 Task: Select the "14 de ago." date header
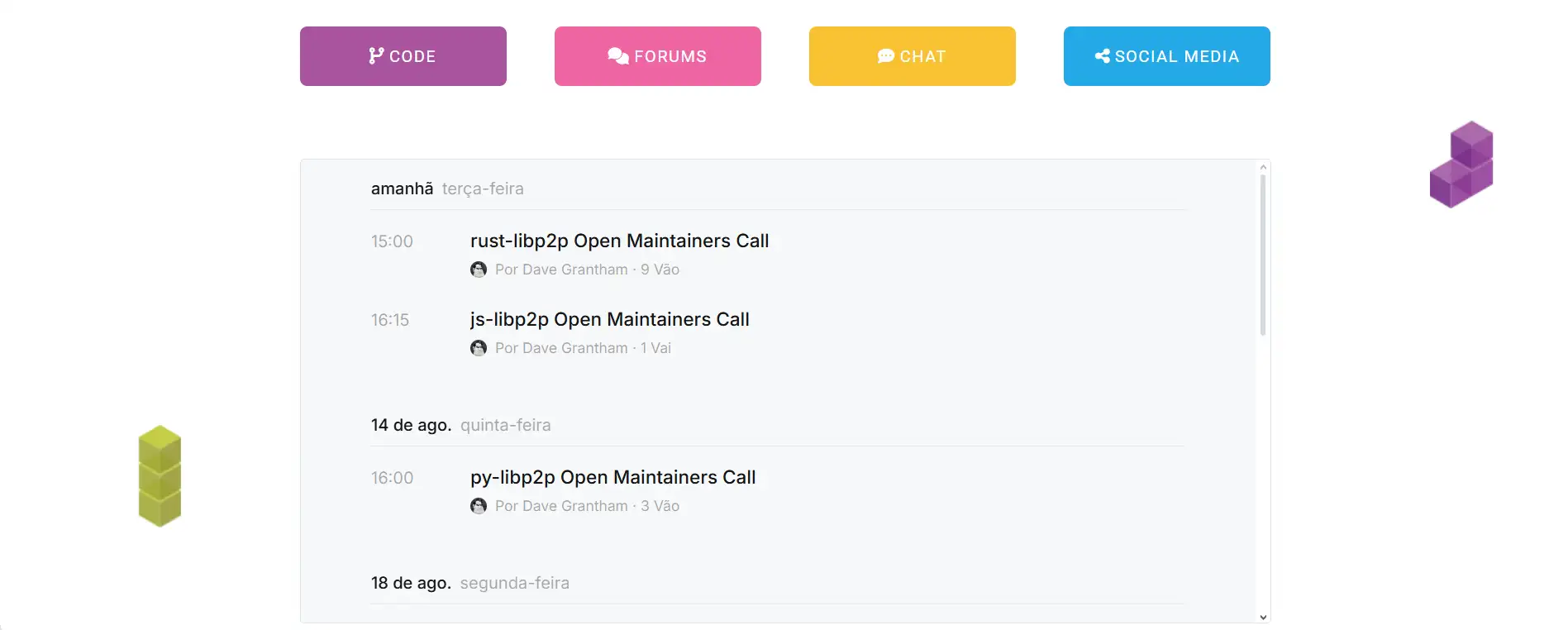tap(411, 425)
